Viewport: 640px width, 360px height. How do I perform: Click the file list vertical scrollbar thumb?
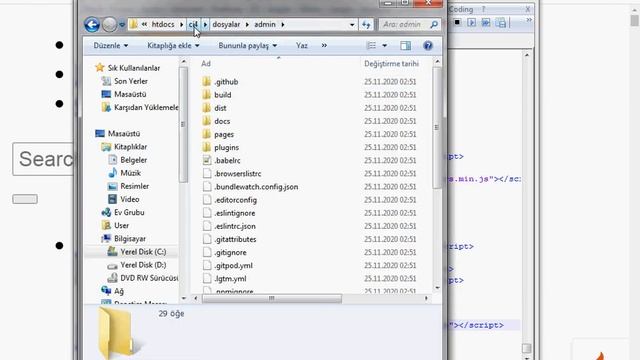click(437, 128)
